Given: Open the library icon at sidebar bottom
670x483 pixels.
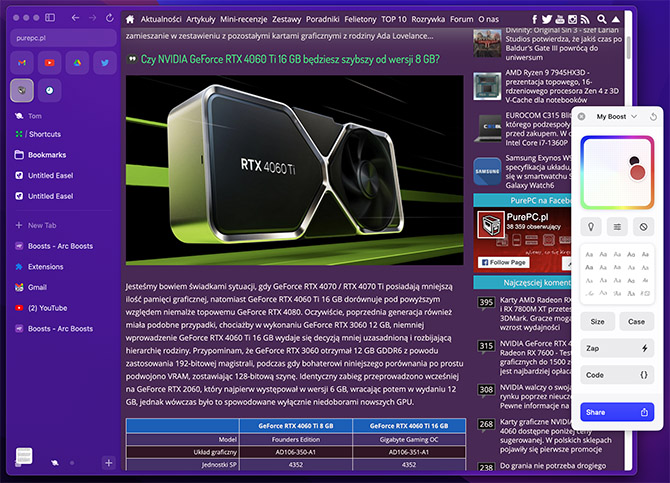Looking at the screenshot, I should click(x=24, y=456).
